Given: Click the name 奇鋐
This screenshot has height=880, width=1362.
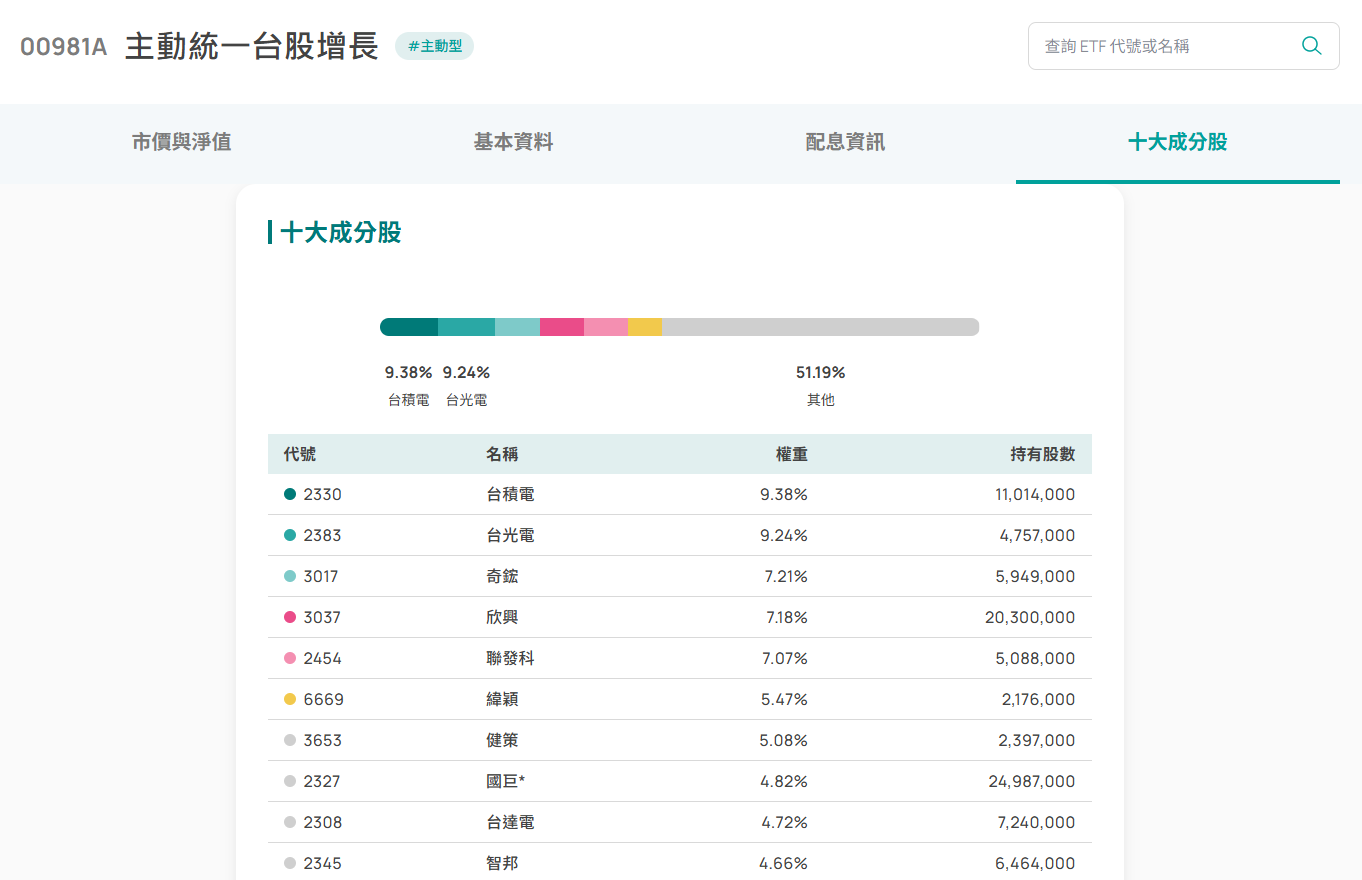Looking at the screenshot, I should pos(502,576).
